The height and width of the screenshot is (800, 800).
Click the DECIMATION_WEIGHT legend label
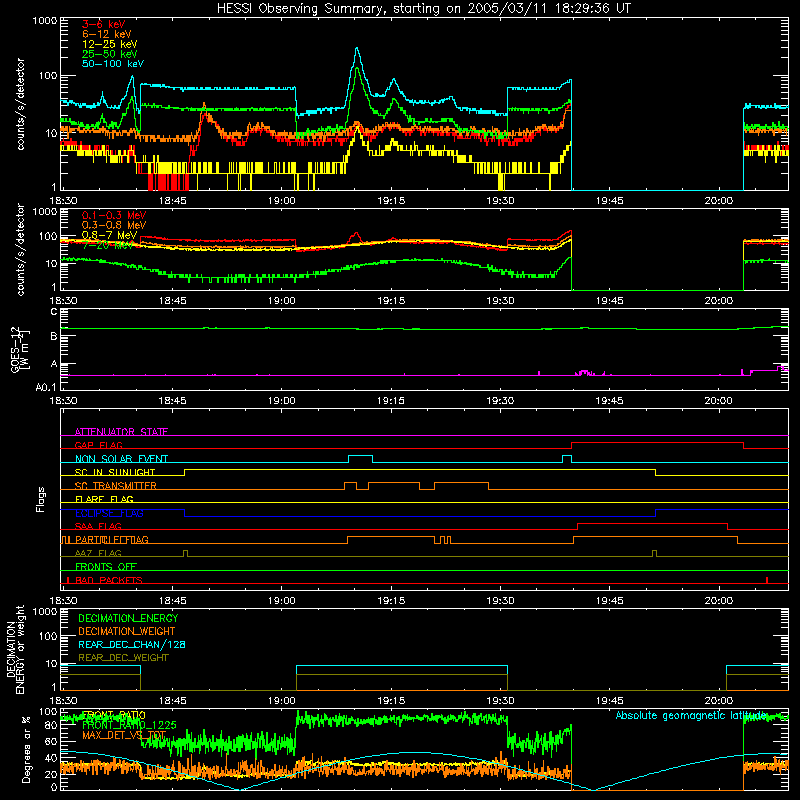pyautogui.click(x=127, y=631)
